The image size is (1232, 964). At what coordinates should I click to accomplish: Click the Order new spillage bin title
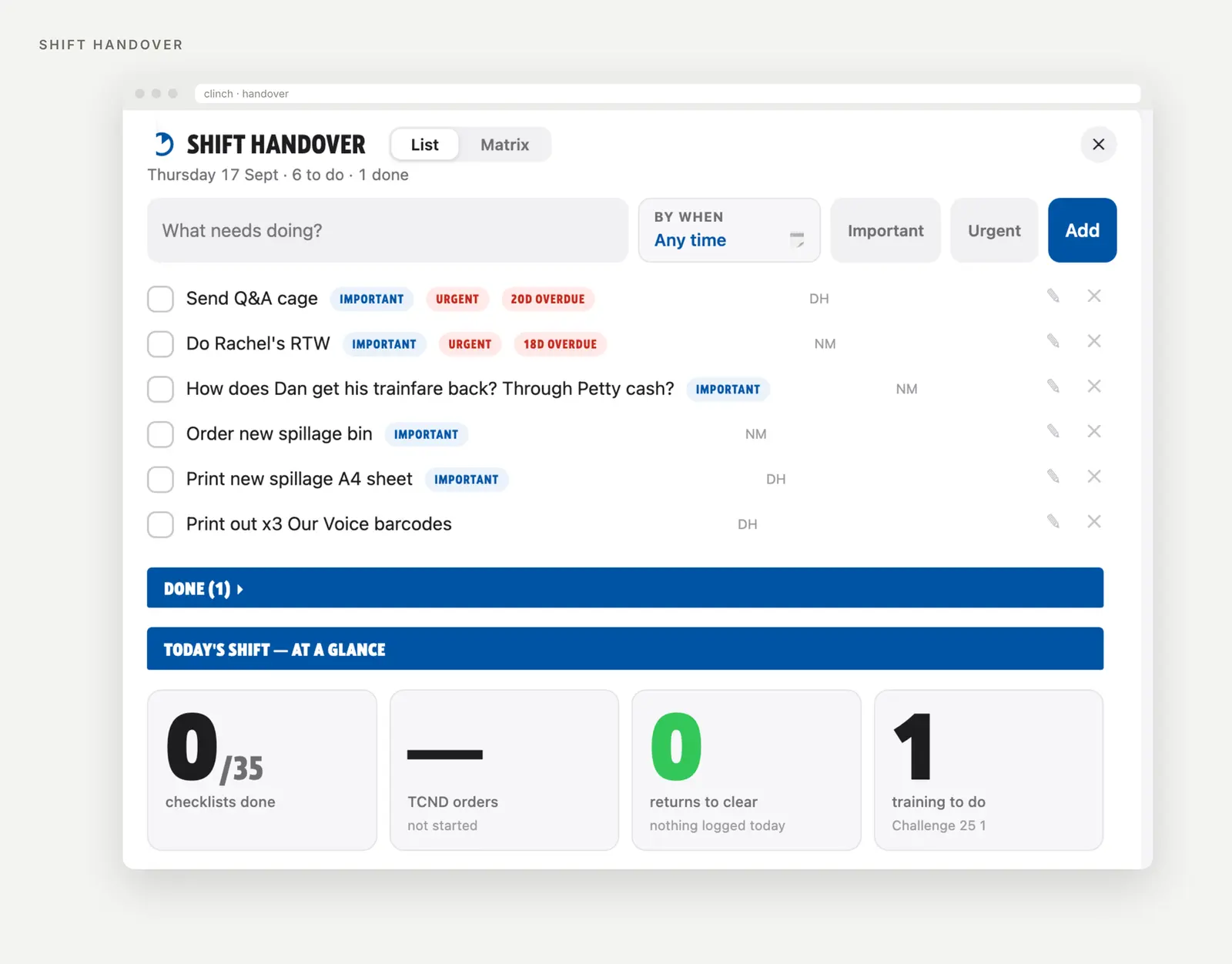click(279, 434)
